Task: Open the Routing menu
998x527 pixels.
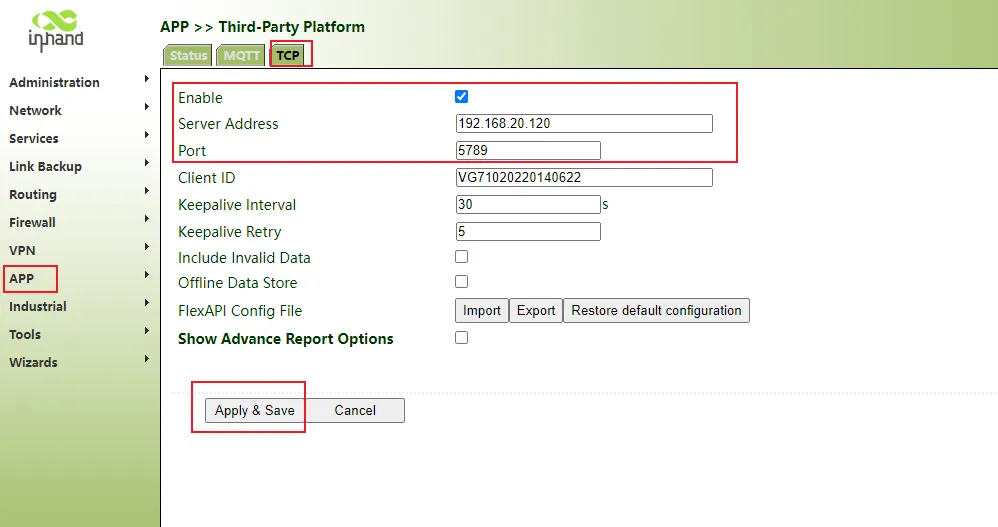Action: coord(32,194)
